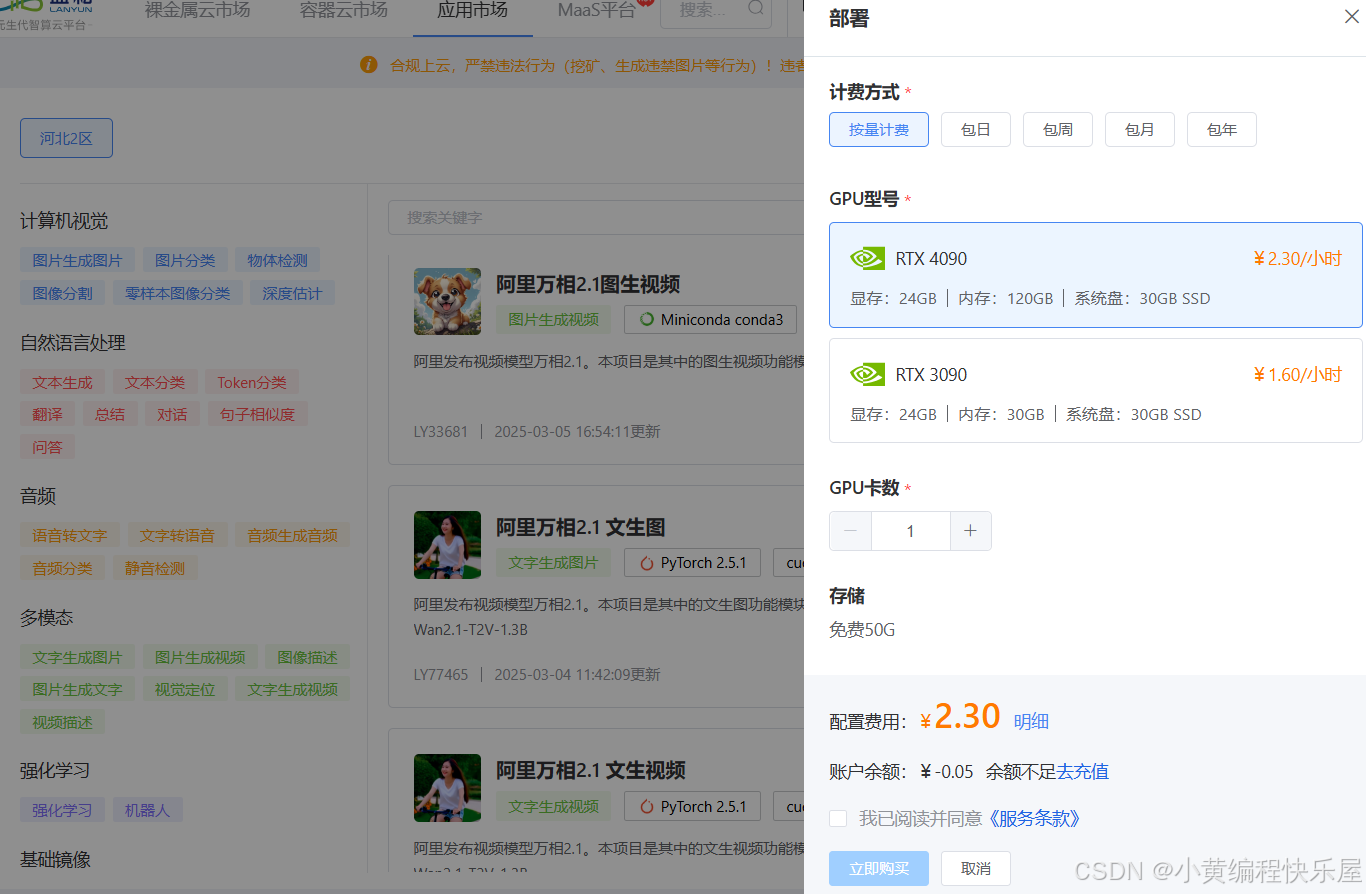Click the ¥2.30/小时 price text
The image size is (1366, 894).
(x=1297, y=259)
